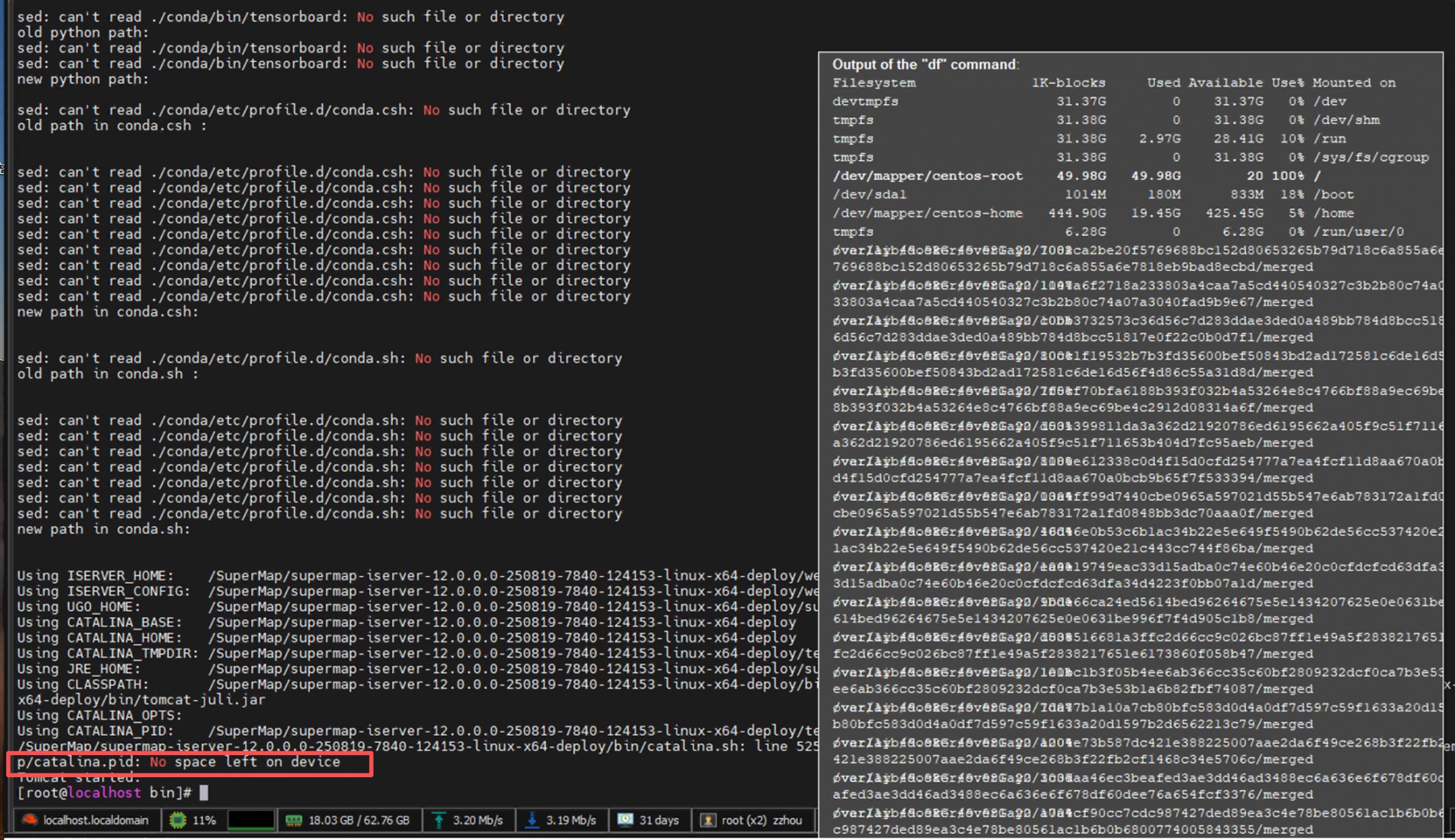Click the RAM memory module icon
This screenshot has width=1455, height=840.
point(293,820)
